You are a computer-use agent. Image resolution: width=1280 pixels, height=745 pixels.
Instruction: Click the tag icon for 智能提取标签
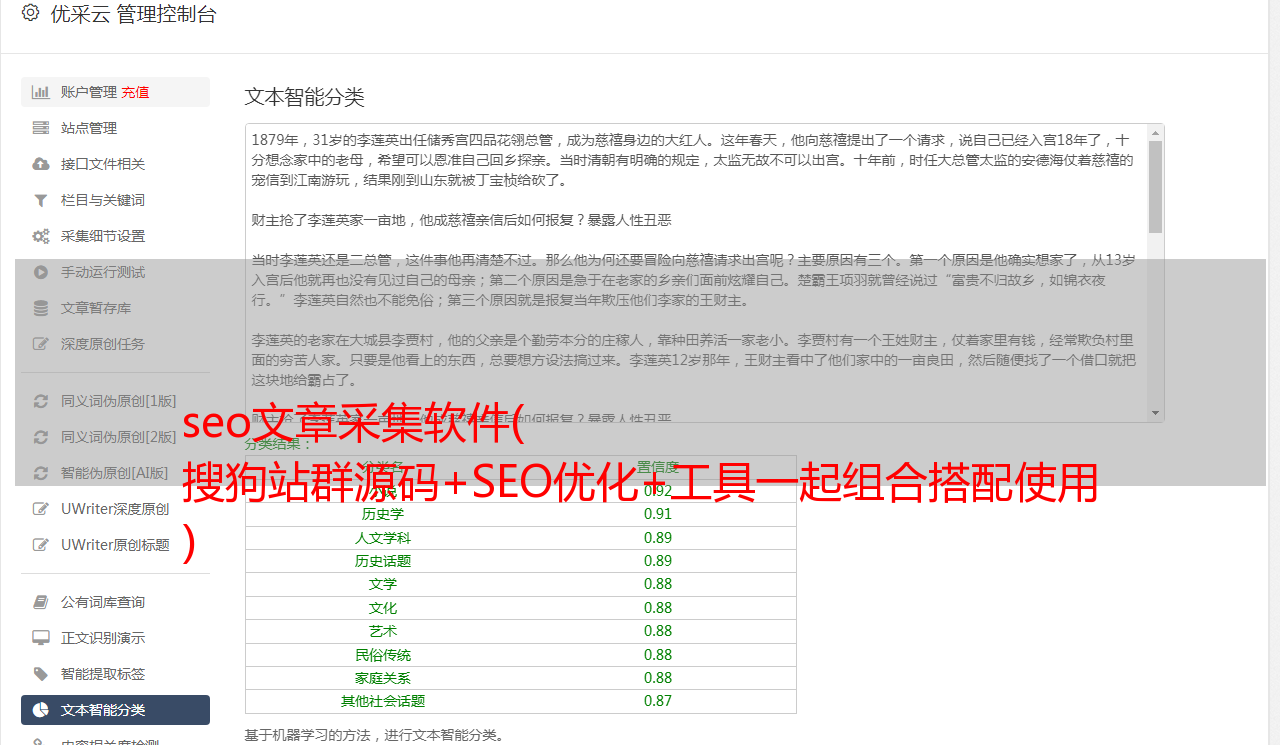tap(41, 674)
